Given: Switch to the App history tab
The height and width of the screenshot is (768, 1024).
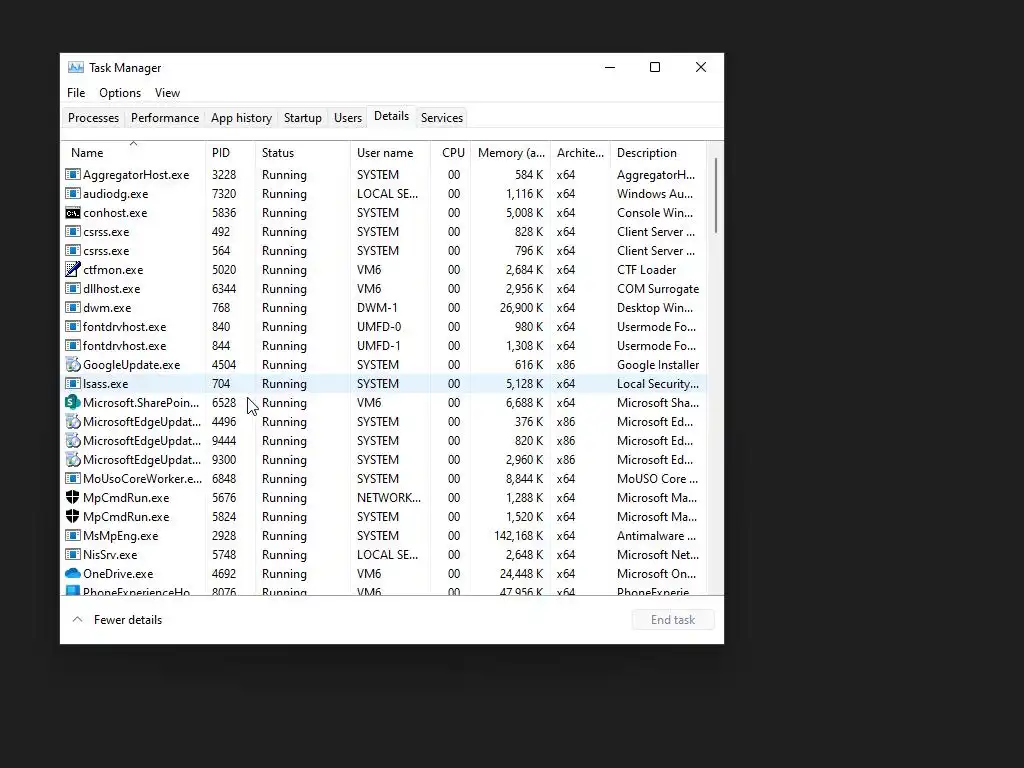Looking at the screenshot, I should coord(241,118).
